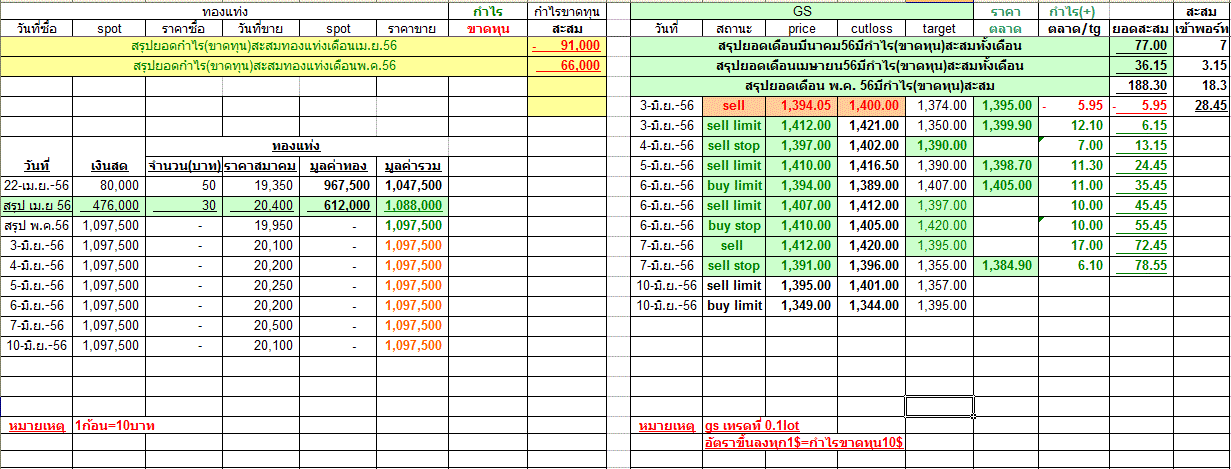Click the 12.10 profit cell
The width and height of the screenshot is (1231, 469).
(1075, 126)
